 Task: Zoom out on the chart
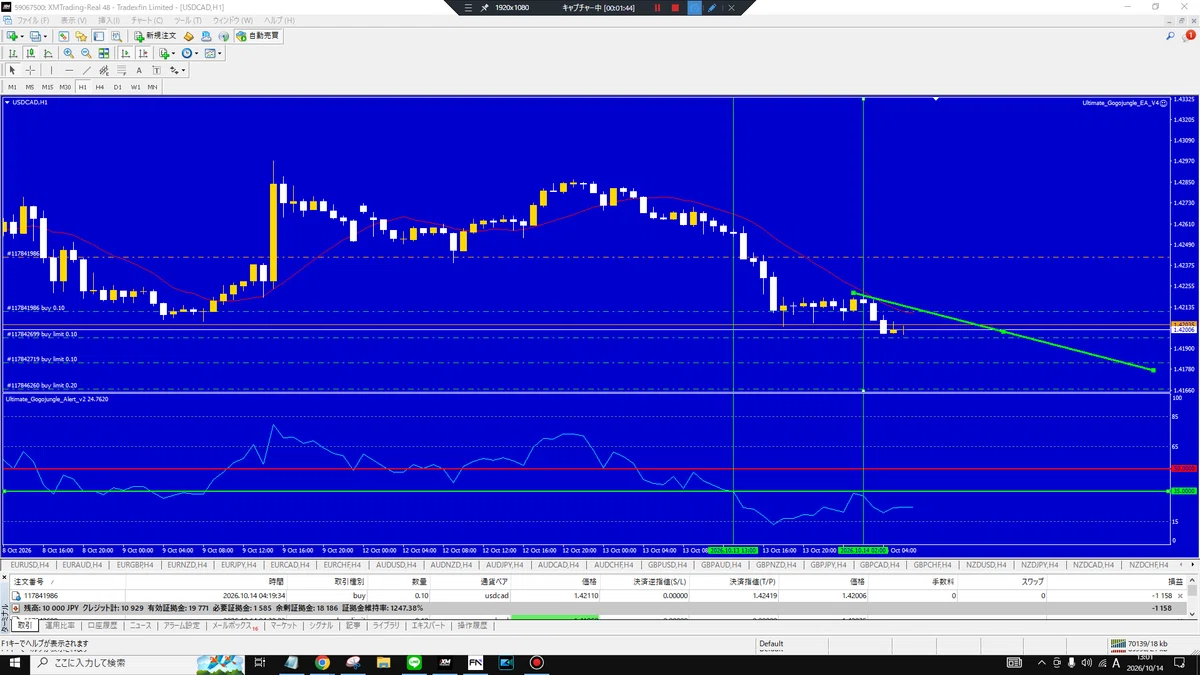pyautogui.click(x=86, y=53)
